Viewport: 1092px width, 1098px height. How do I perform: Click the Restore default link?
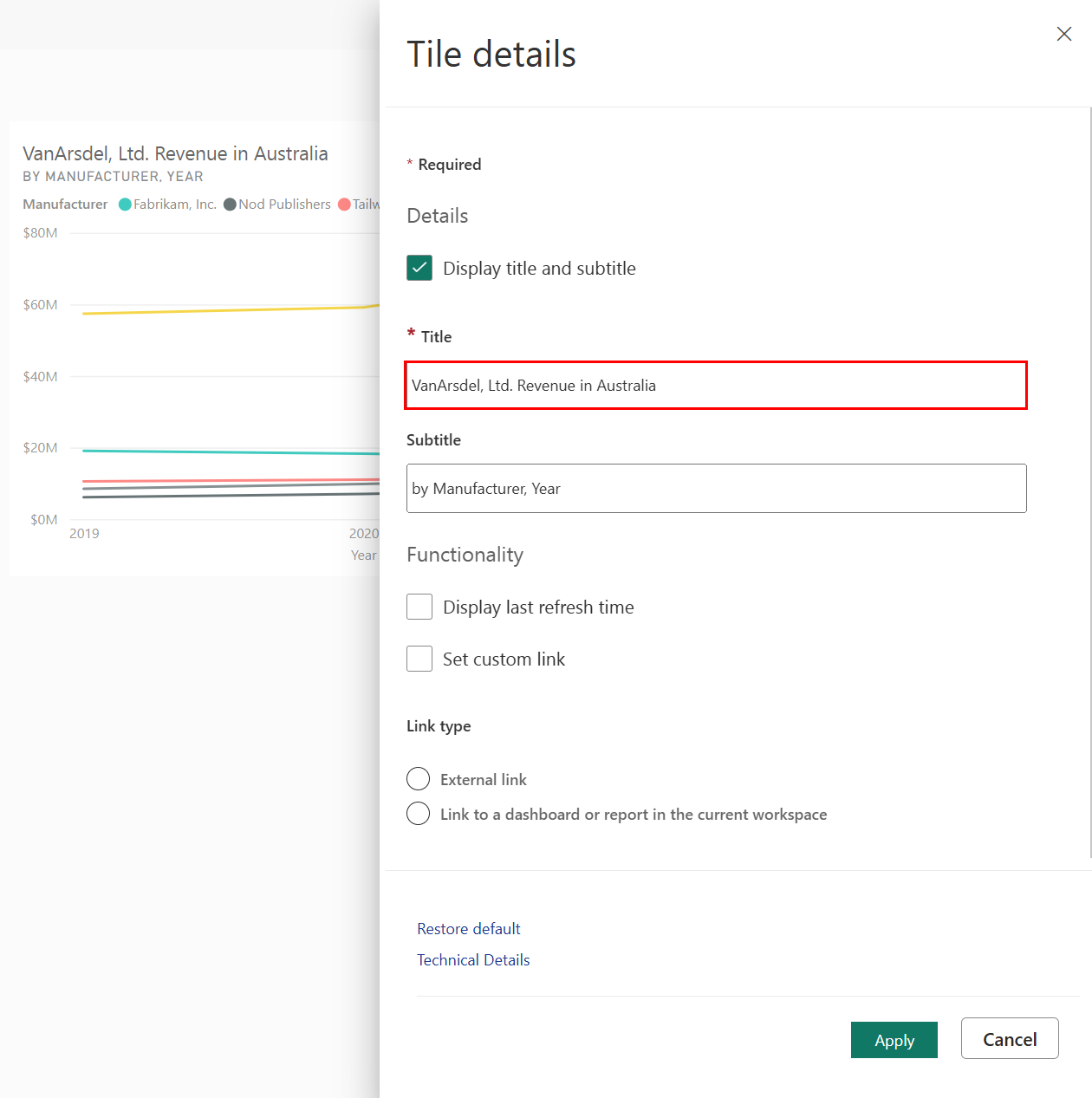pyautogui.click(x=469, y=928)
